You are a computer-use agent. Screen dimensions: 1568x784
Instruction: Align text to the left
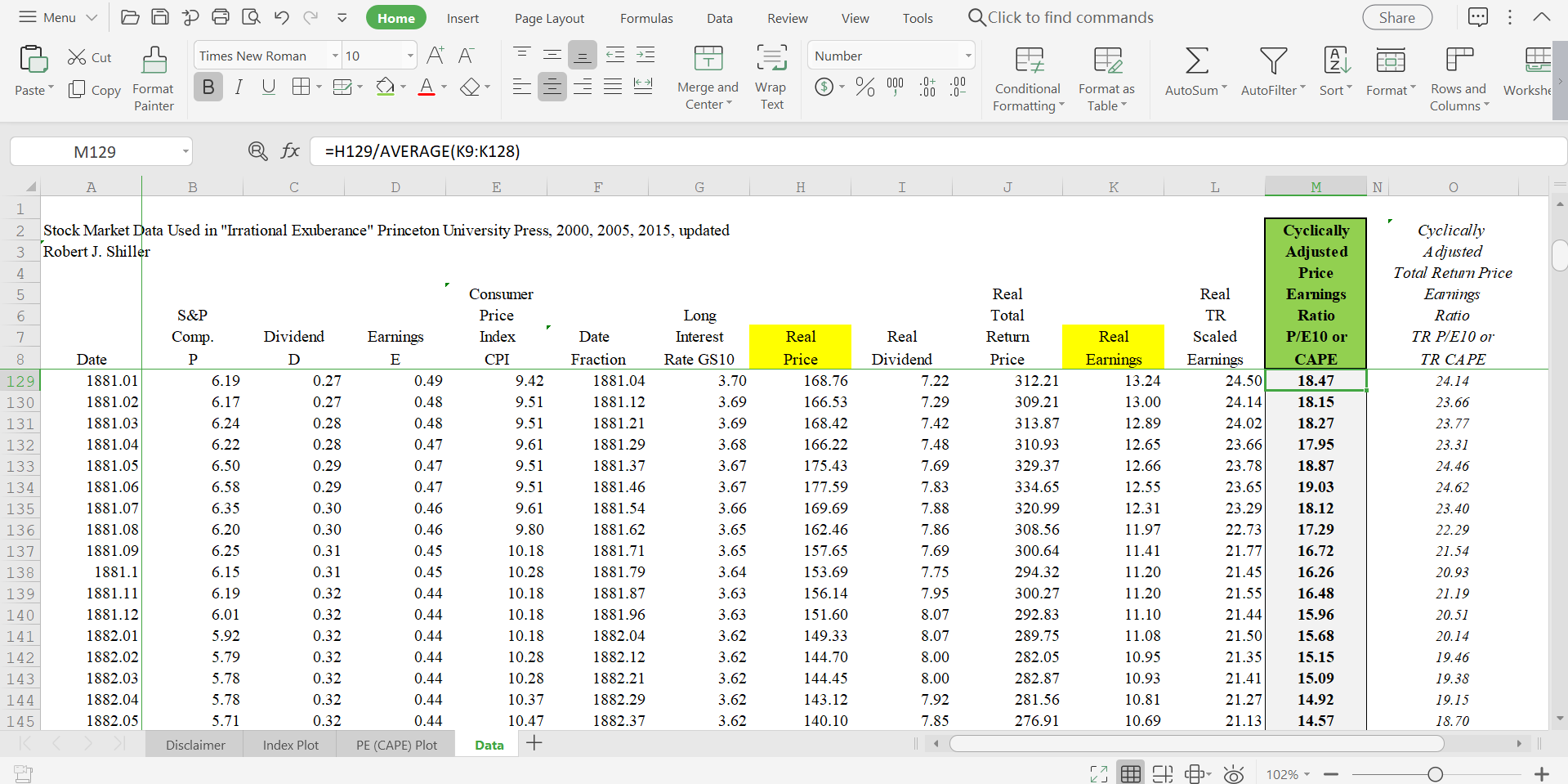521,87
